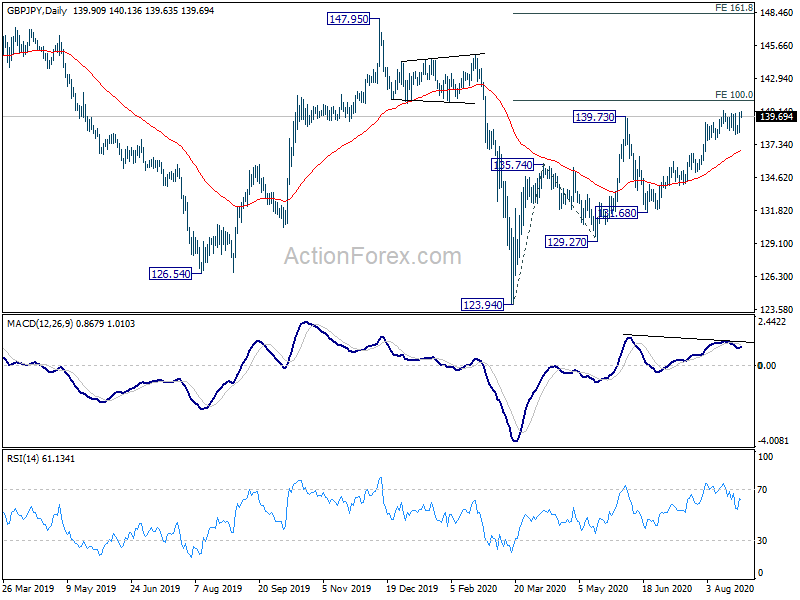Click the 129.270 price label
Image resolution: width=800 pixels, height=600 pixels.
coord(566,242)
